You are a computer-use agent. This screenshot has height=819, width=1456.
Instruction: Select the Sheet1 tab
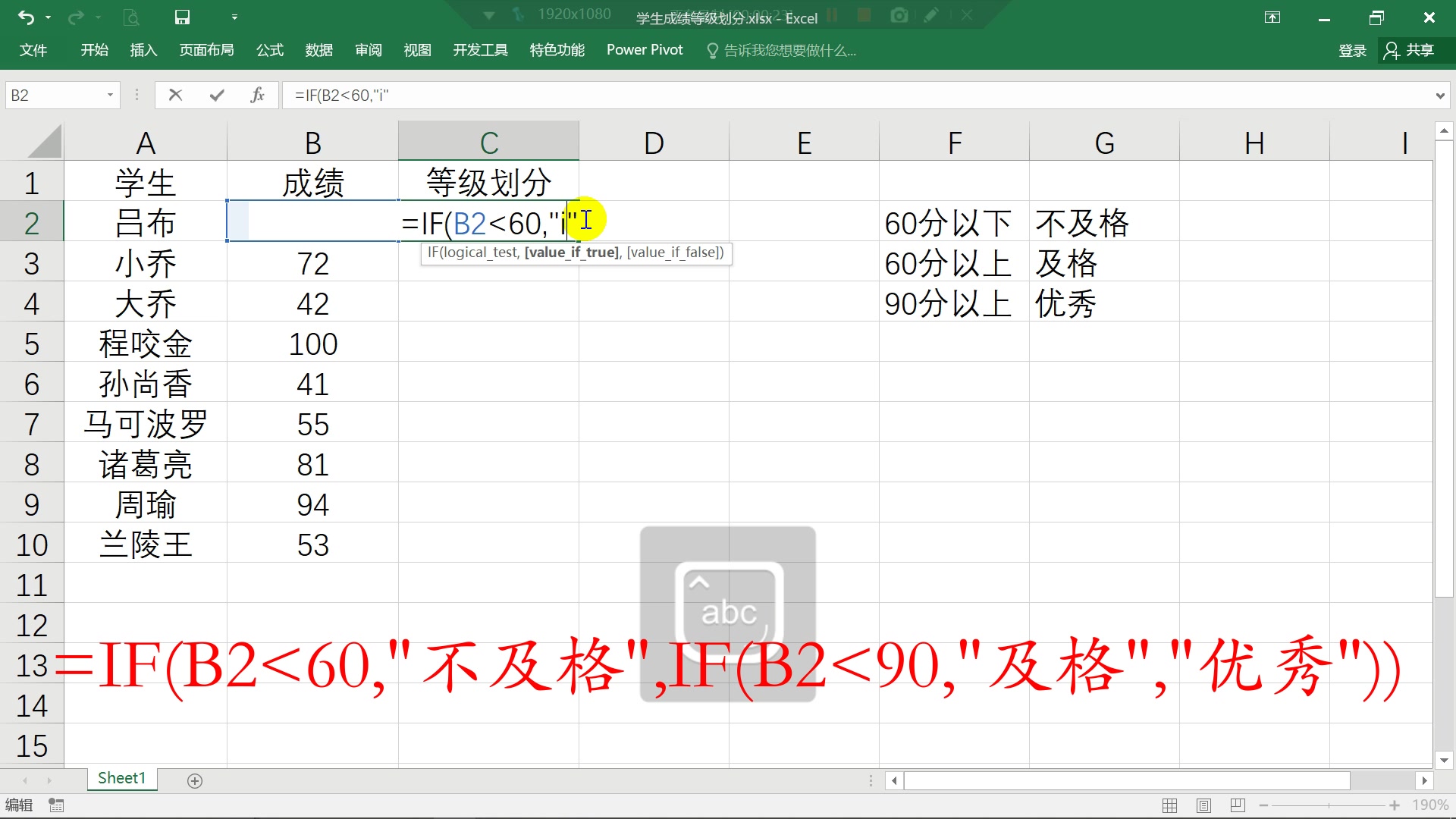point(121,779)
